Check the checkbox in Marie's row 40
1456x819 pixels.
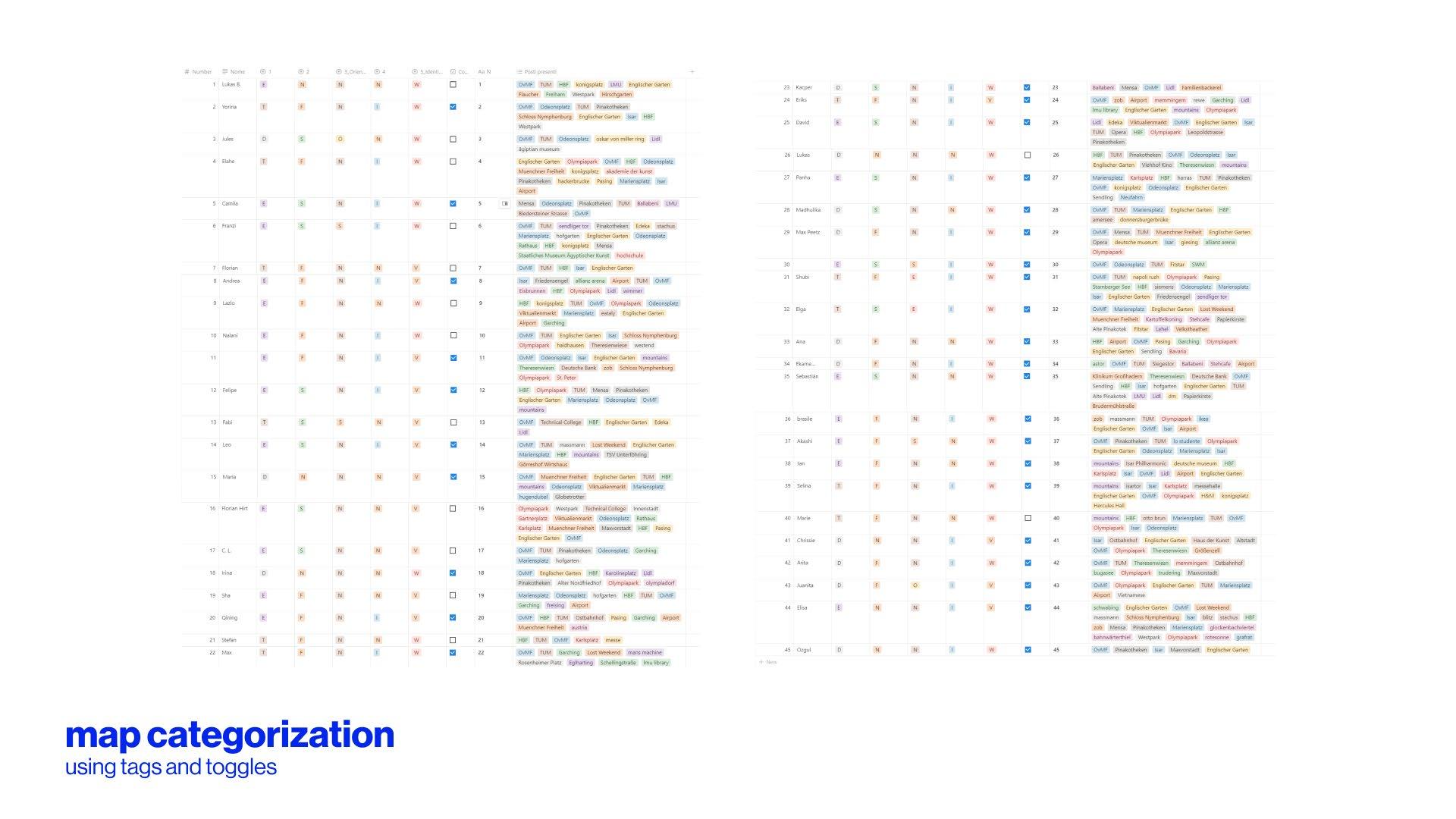pyautogui.click(x=1028, y=519)
